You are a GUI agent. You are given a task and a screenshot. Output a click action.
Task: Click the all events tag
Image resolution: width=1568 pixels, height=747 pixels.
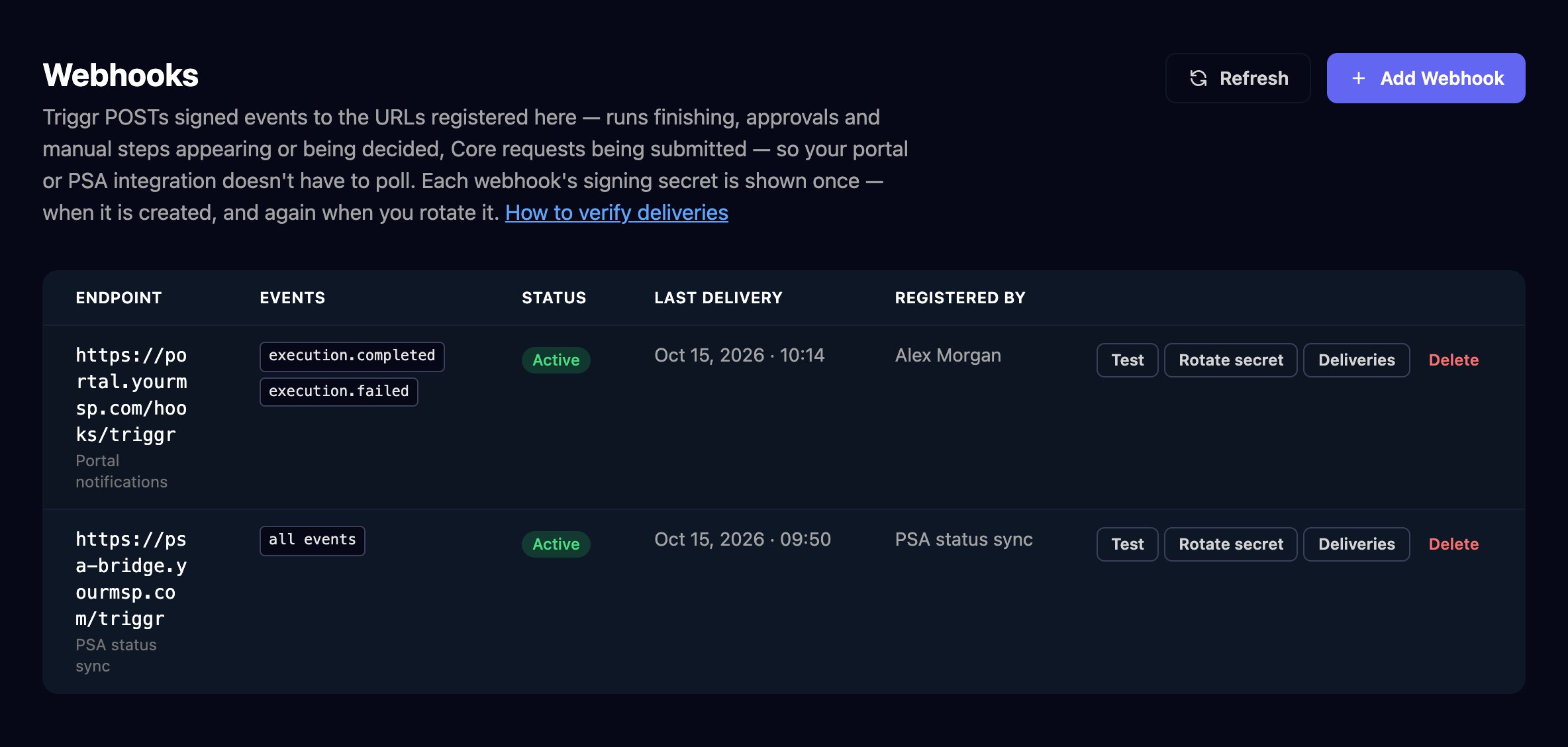pos(312,540)
